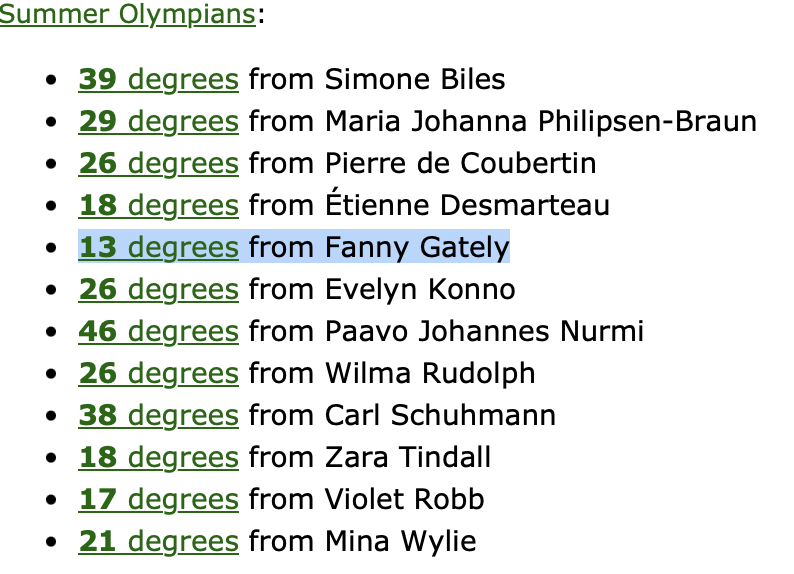Open 39 degrees link for Simone Biles

[158, 79]
